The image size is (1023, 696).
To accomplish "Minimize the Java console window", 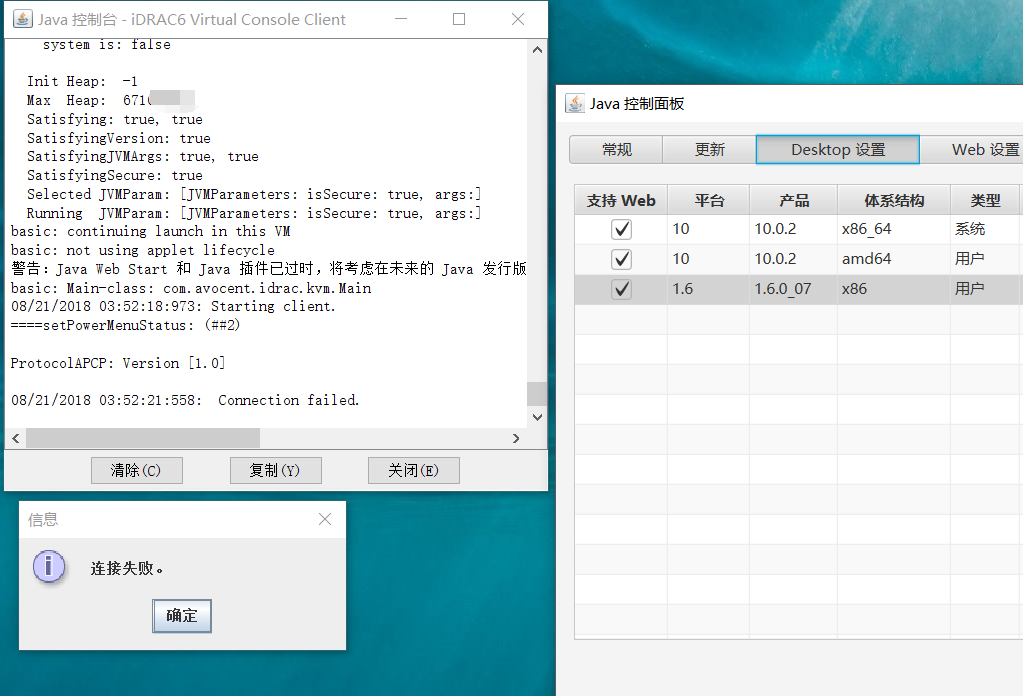I will coord(401,19).
